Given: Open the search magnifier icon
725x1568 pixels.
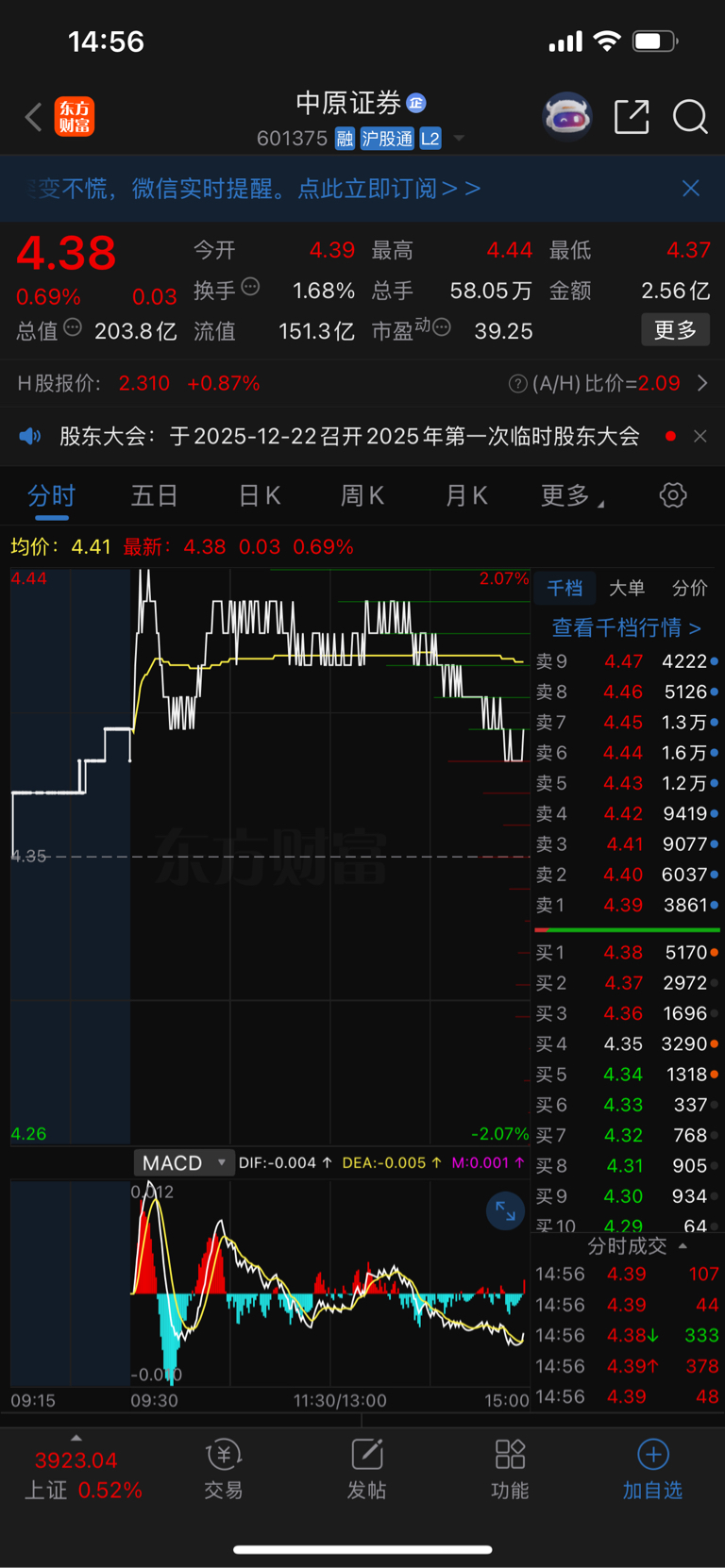Looking at the screenshot, I should (x=690, y=117).
